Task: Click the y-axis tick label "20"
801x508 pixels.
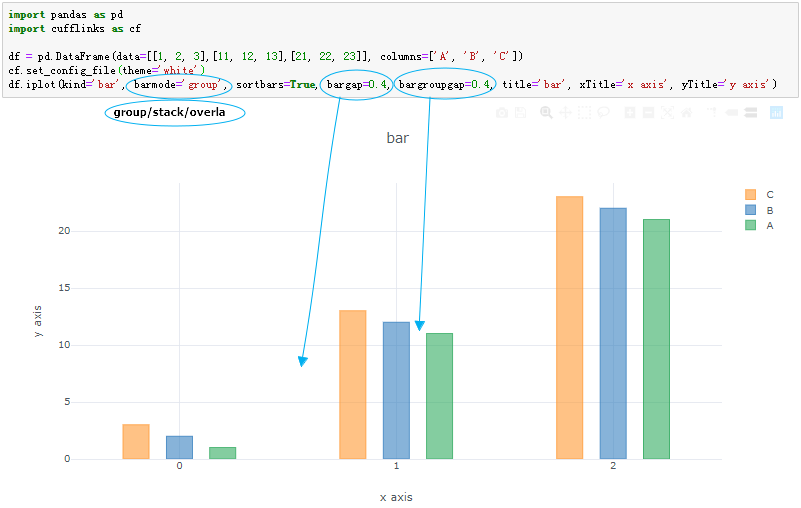Action: point(64,230)
